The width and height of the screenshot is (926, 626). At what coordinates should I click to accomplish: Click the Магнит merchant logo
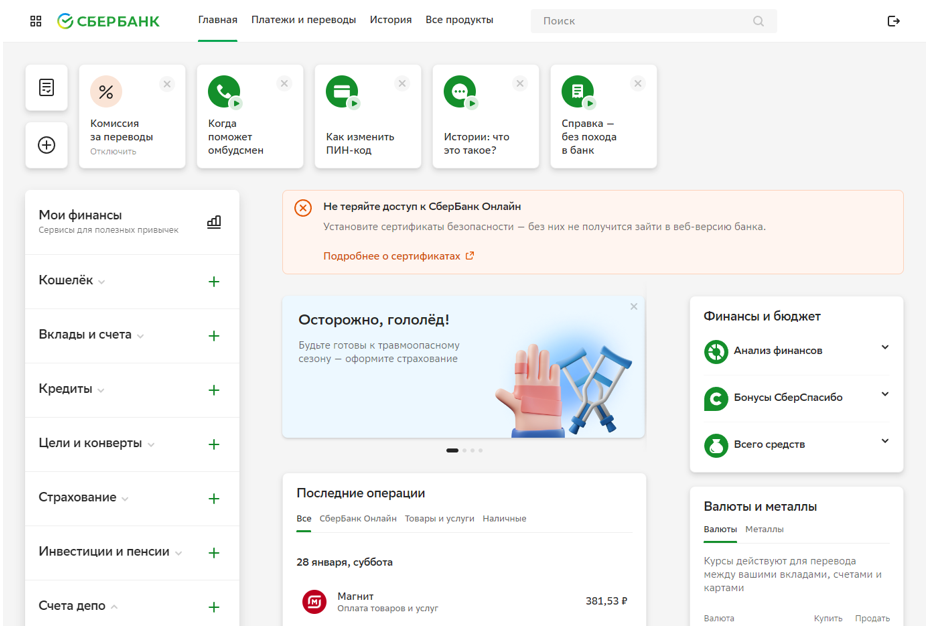(314, 602)
